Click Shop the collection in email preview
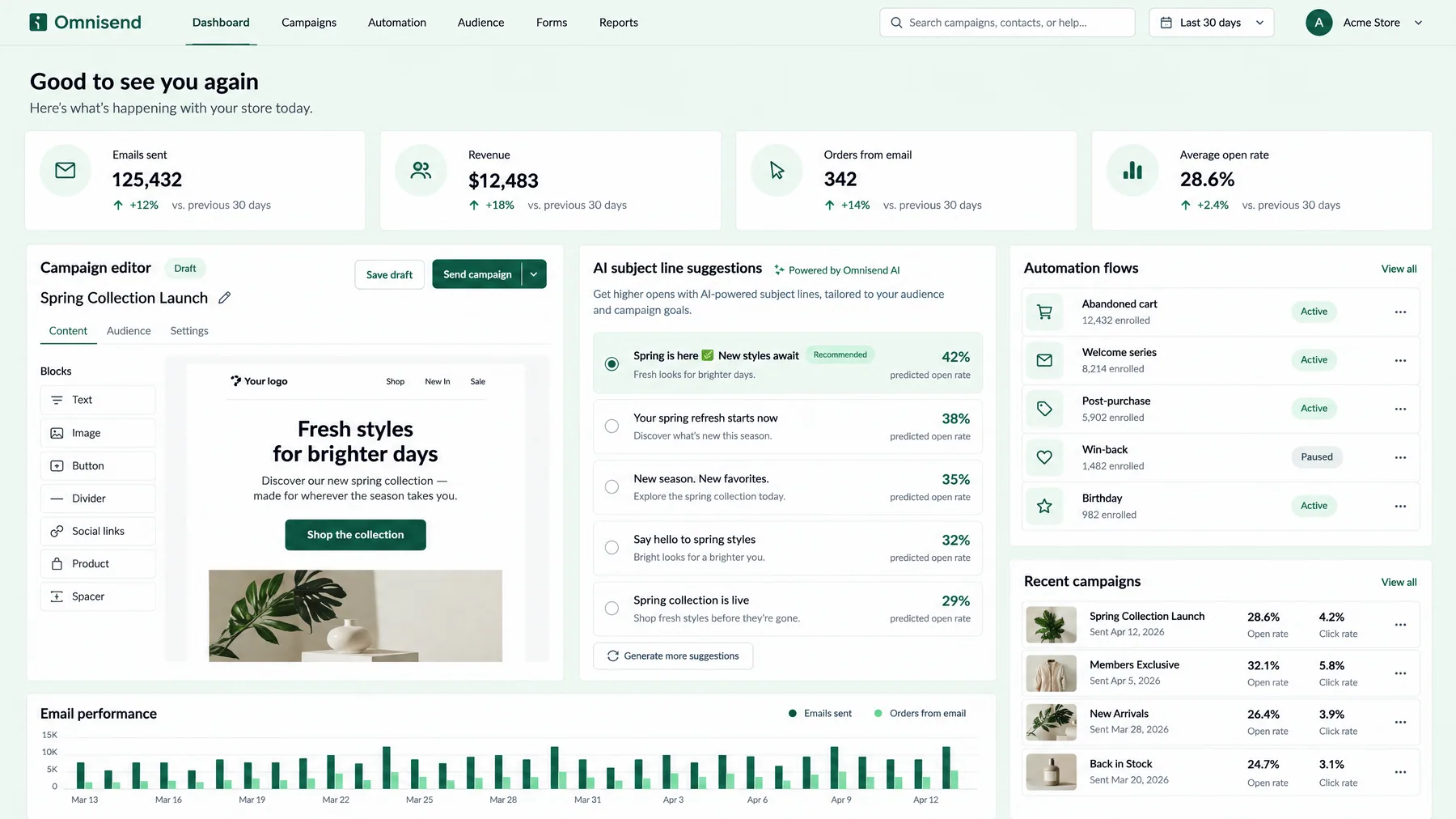Screen dimensions: 1456x819 coord(355,535)
